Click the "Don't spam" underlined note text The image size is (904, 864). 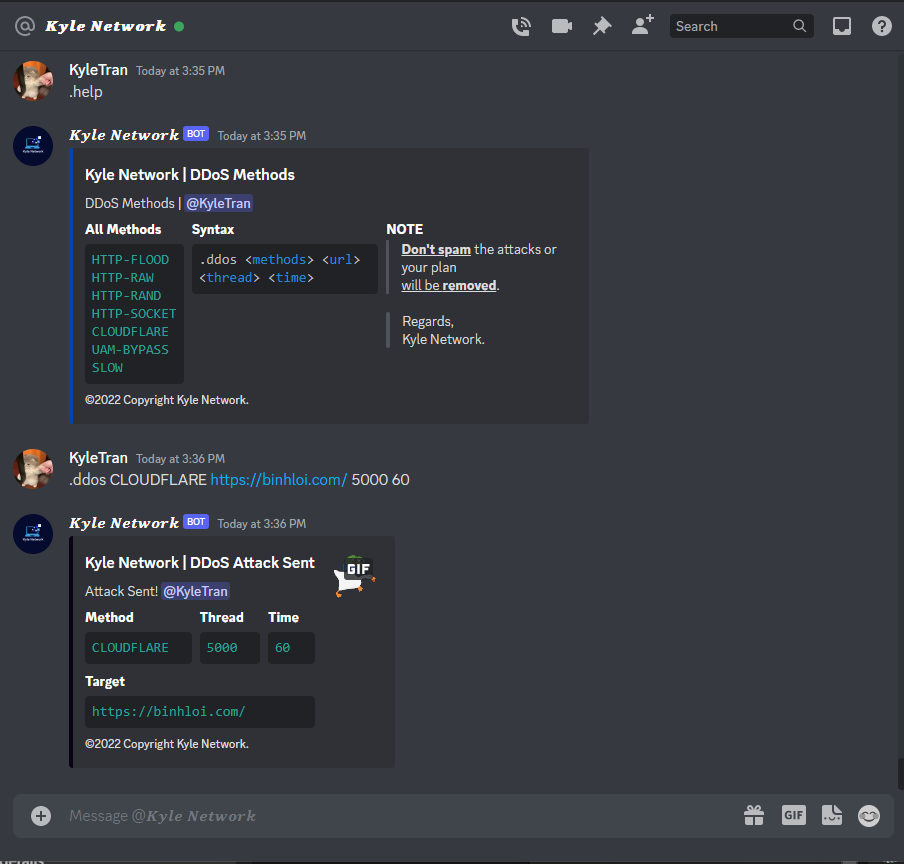click(436, 250)
